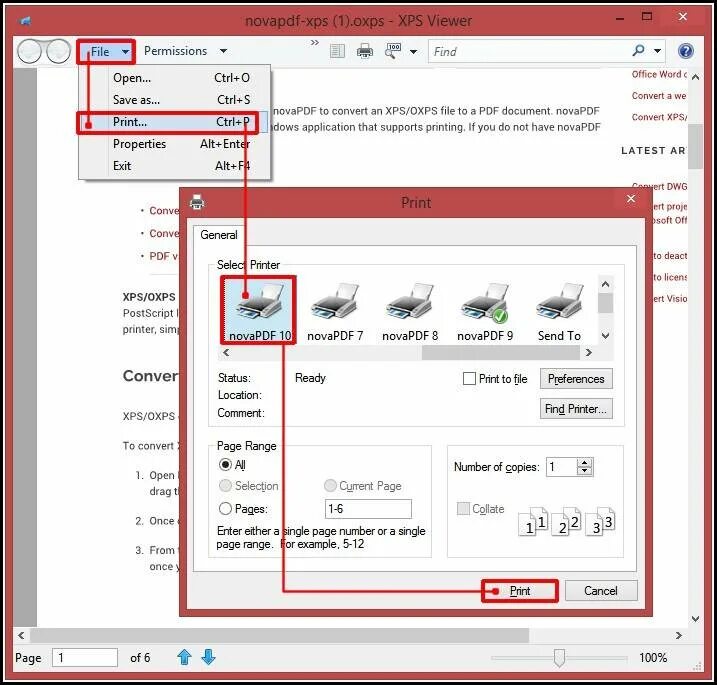Close the Print dialog with X
This screenshot has height=685, width=717.
coord(631,199)
